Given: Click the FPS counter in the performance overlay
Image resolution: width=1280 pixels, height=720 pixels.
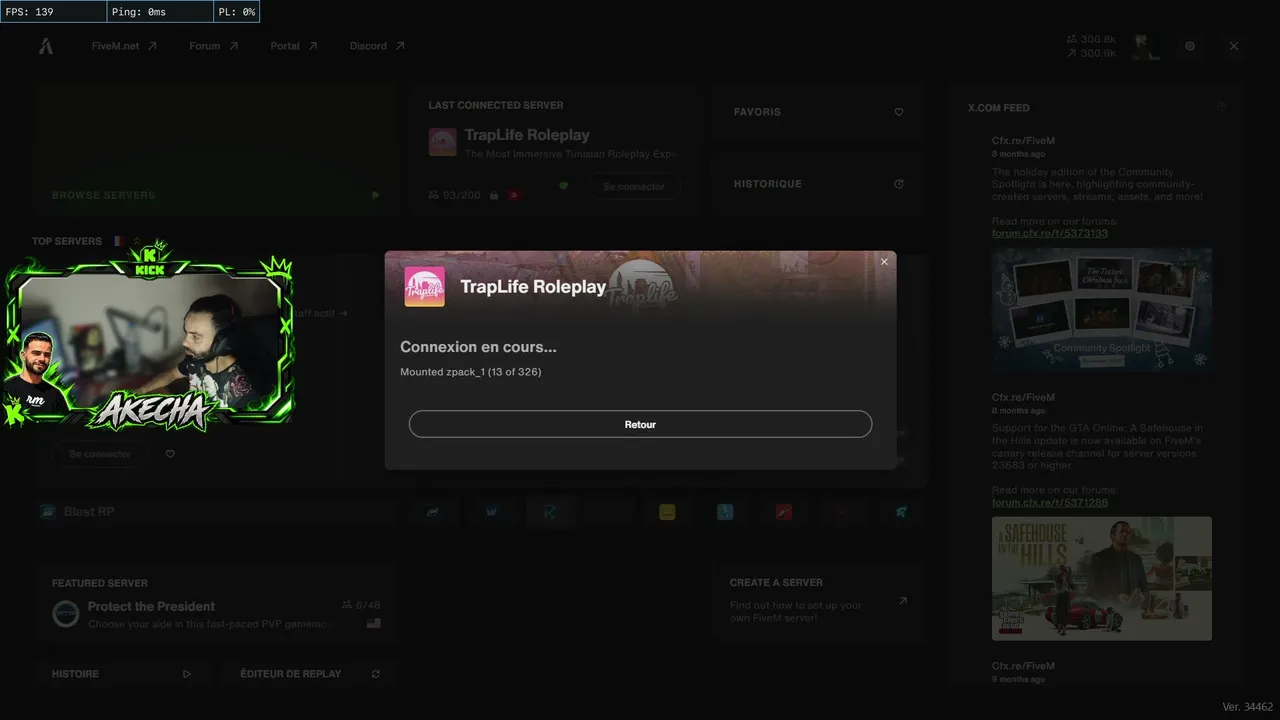Looking at the screenshot, I should pyautogui.click(x=53, y=12).
